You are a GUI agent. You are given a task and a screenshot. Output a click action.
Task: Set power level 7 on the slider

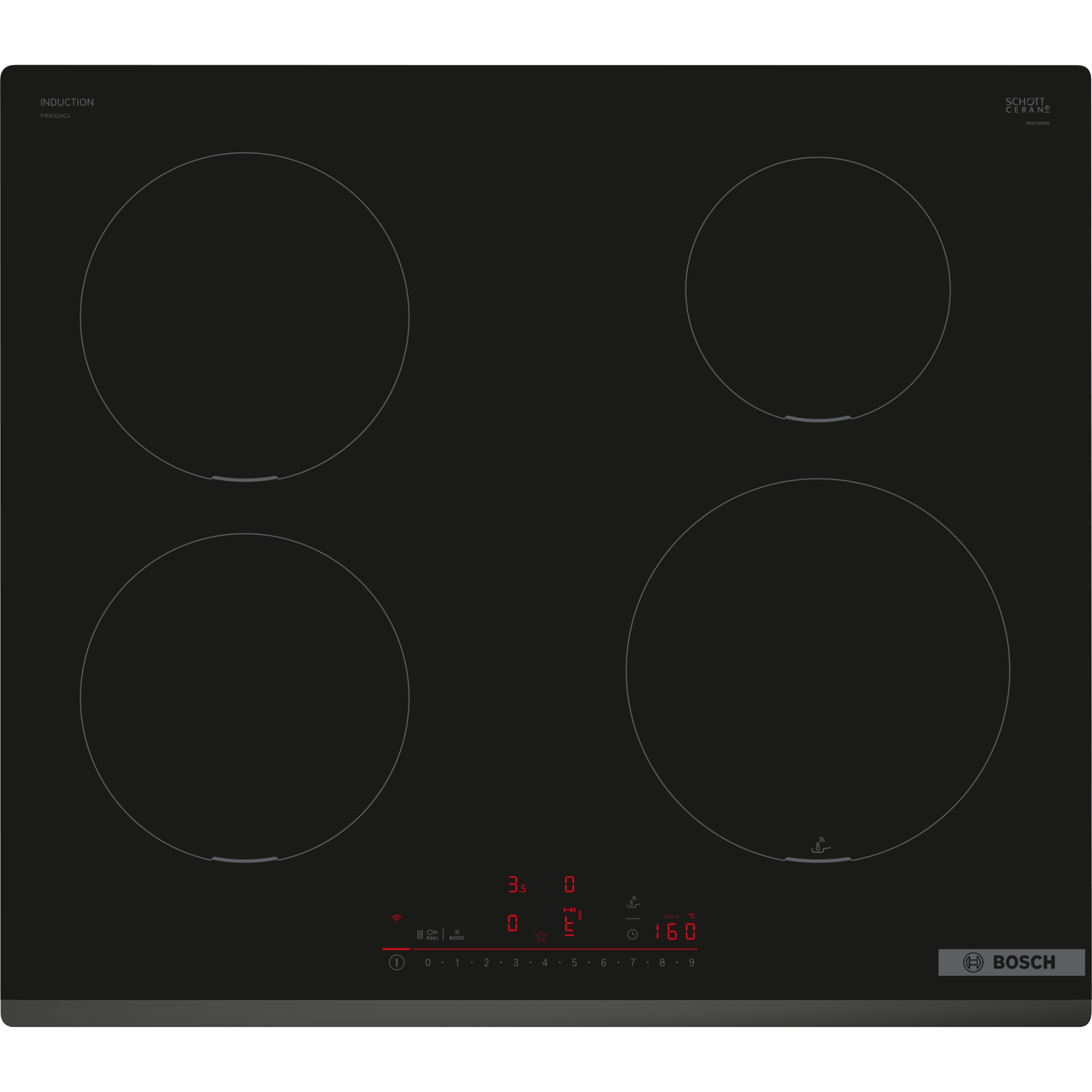[633, 963]
